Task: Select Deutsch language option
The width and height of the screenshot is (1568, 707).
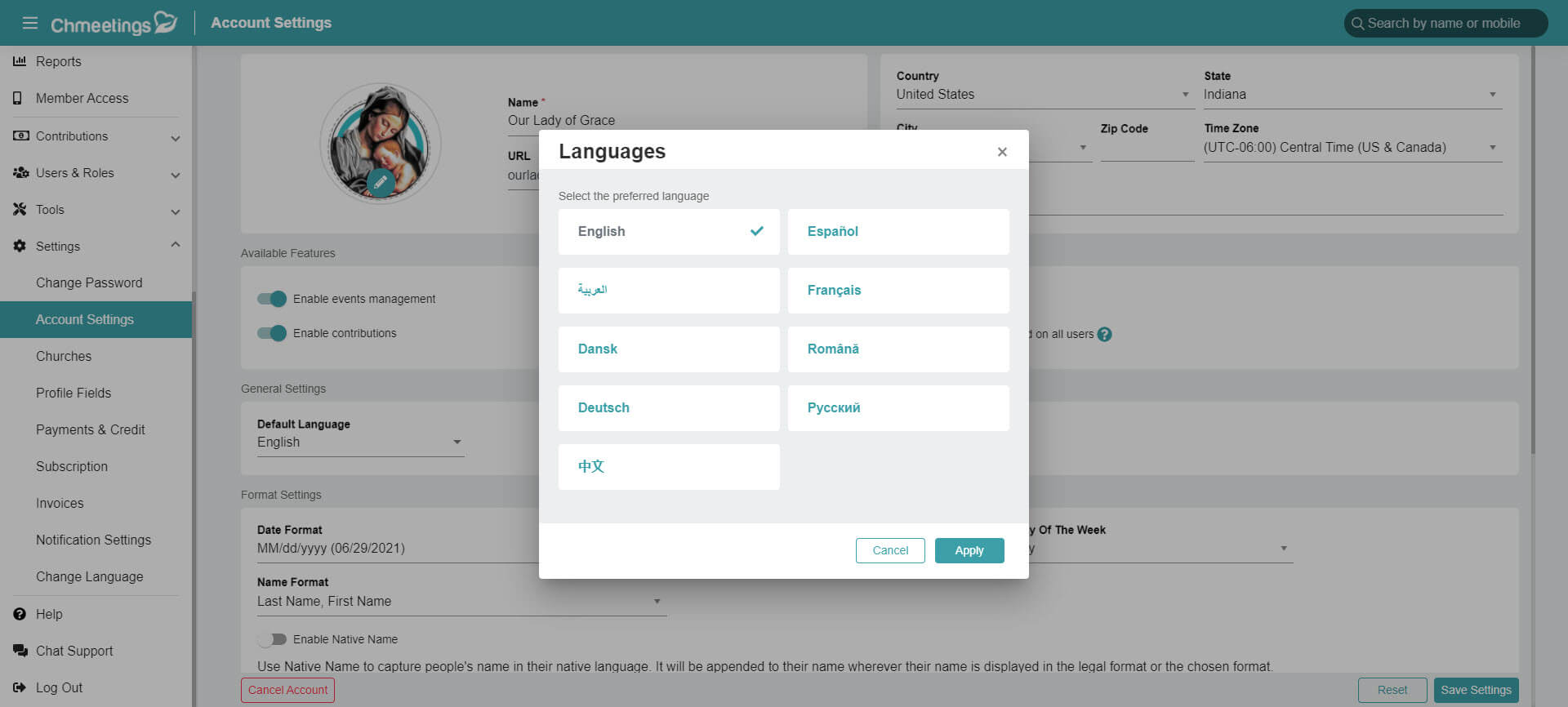Action: point(669,408)
